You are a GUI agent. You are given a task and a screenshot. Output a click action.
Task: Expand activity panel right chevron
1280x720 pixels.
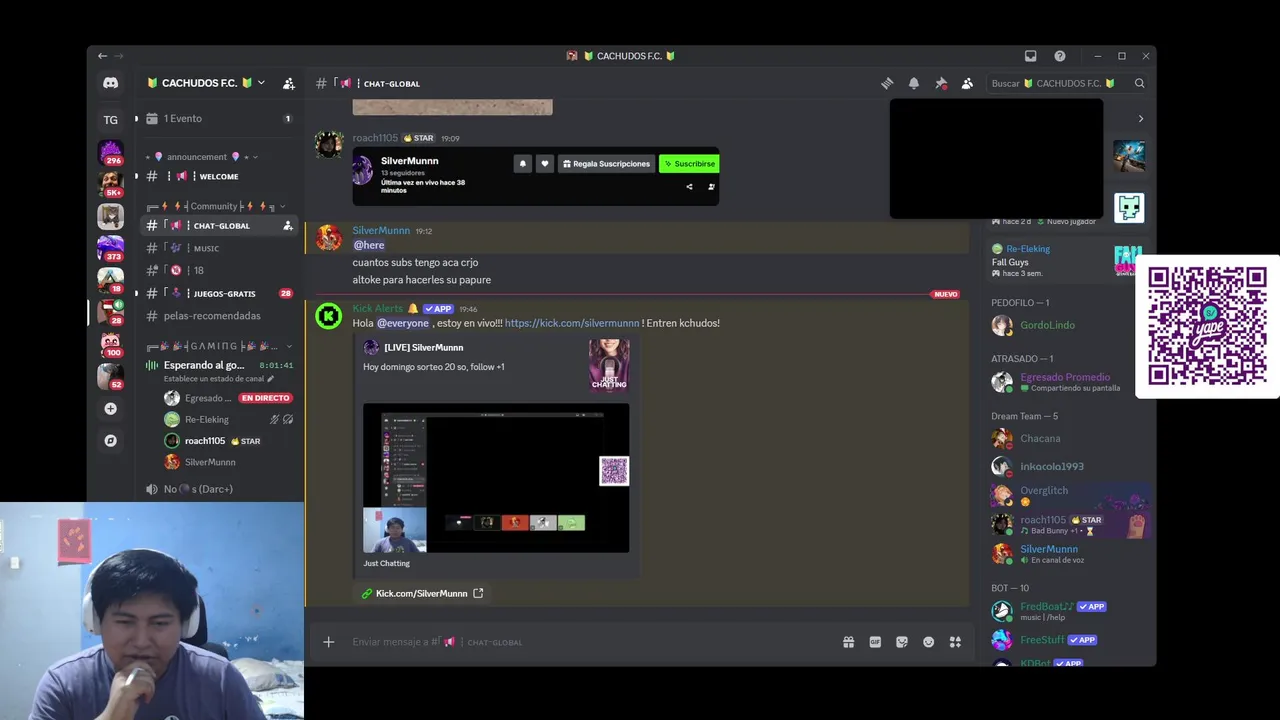[x=1141, y=119]
